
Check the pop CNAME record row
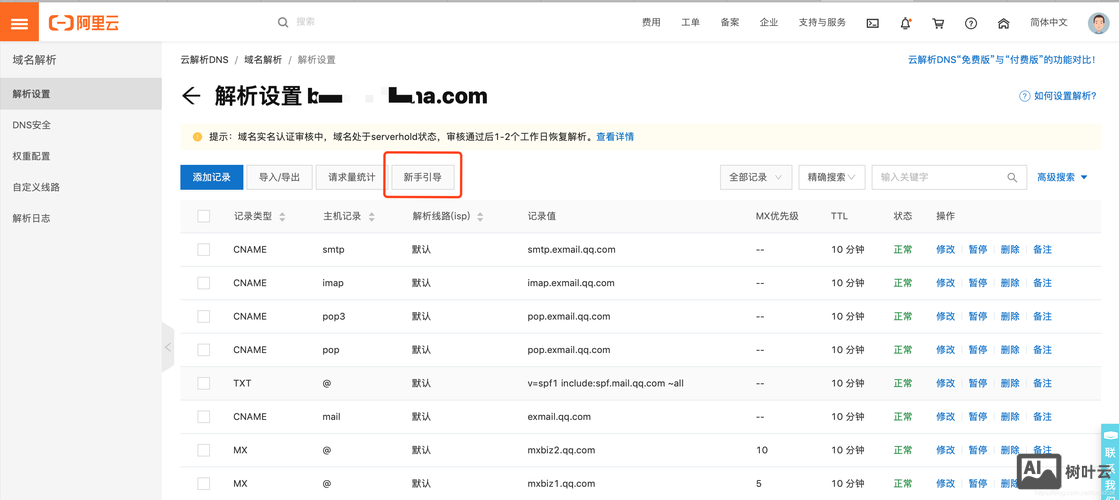tap(203, 350)
